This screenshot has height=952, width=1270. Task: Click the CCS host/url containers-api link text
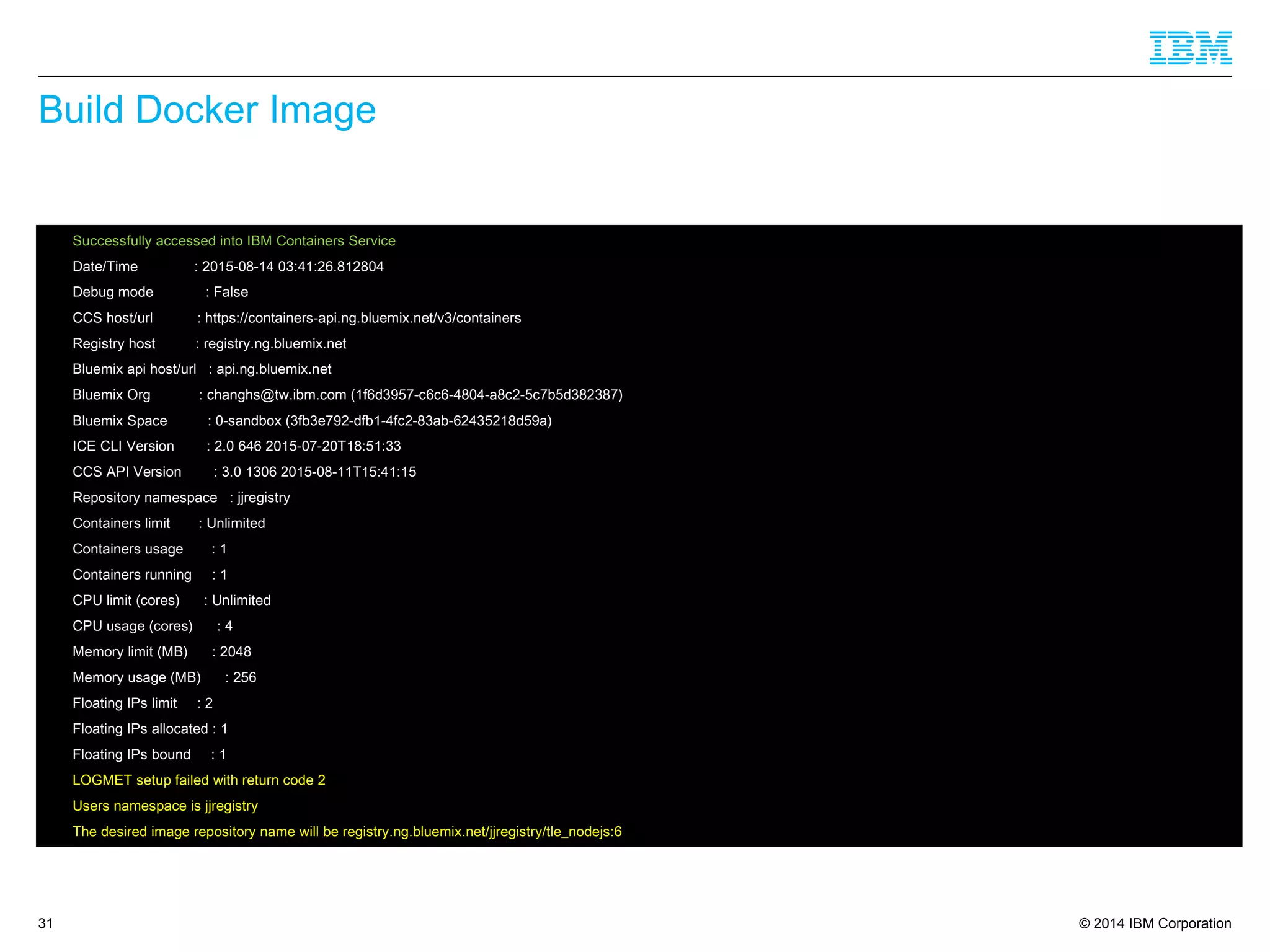pyautogui.click(x=363, y=318)
